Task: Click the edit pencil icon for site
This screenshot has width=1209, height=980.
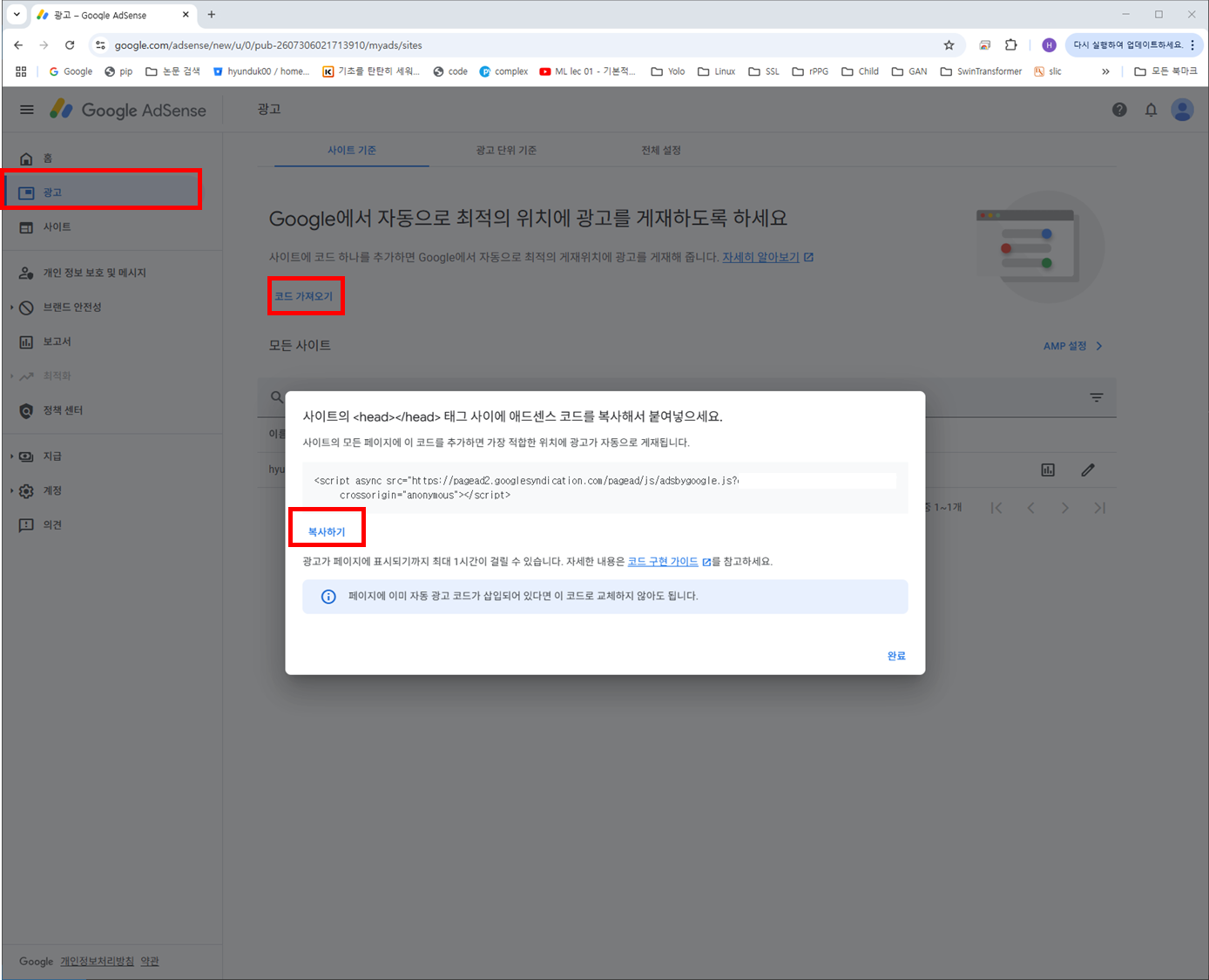Action: click(x=1088, y=470)
